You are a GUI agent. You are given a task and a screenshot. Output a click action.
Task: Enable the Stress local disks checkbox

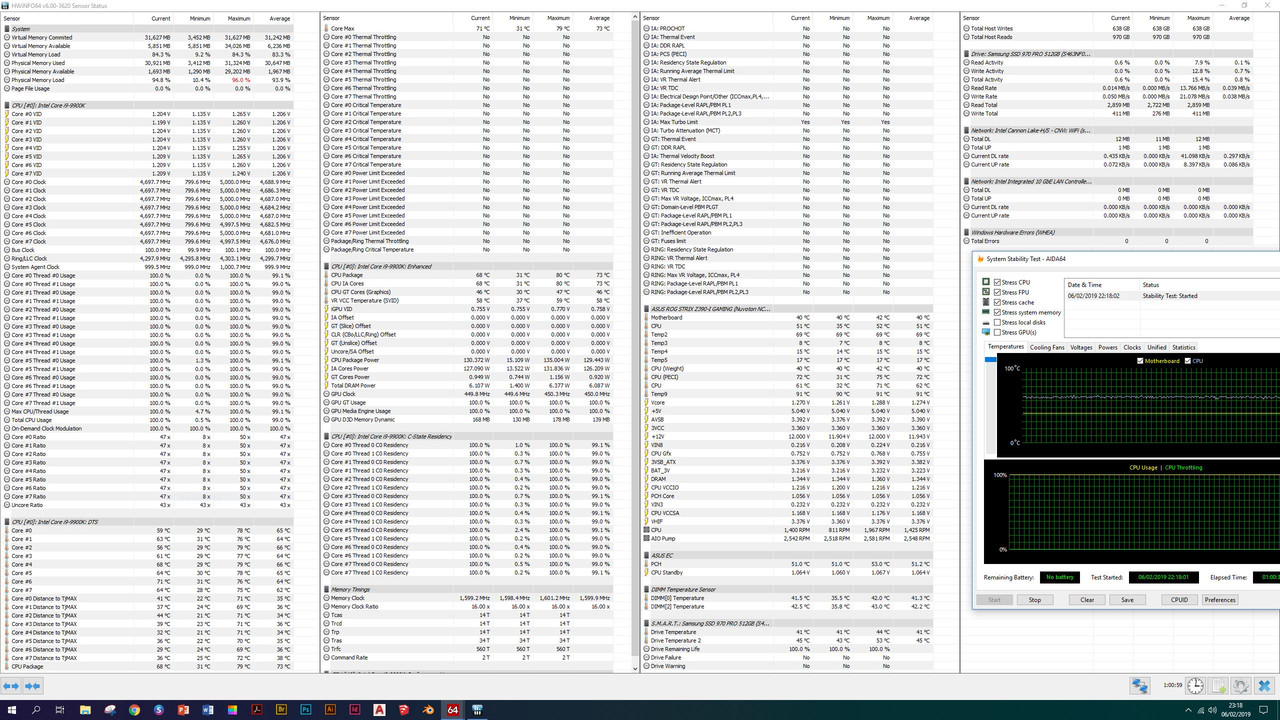997,321
